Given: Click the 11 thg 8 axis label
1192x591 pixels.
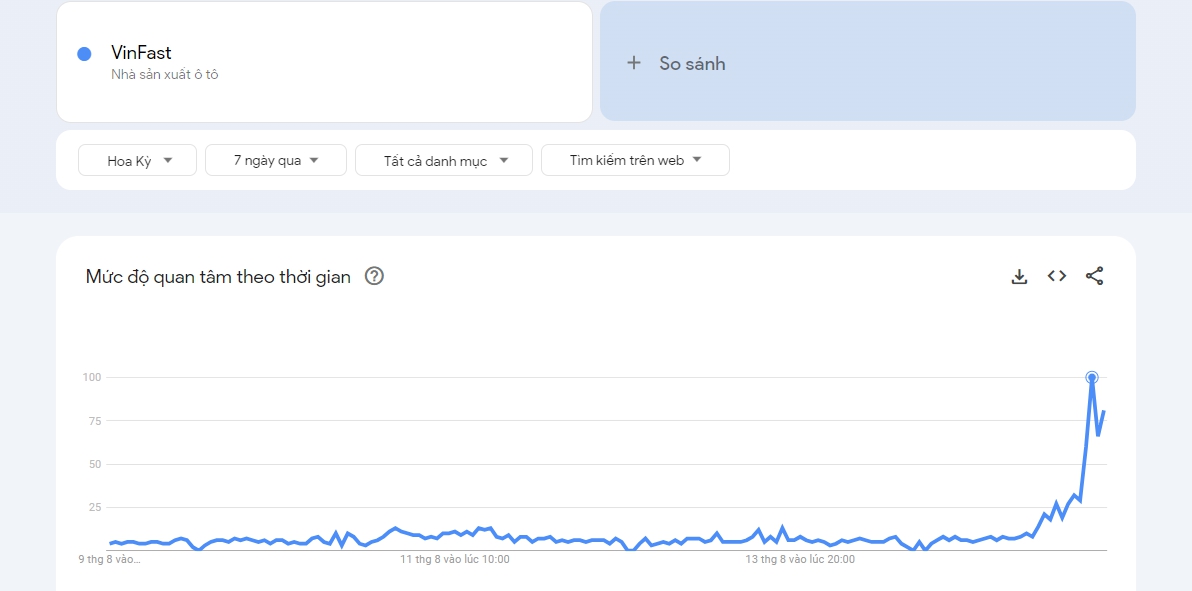Looking at the screenshot, I should pyautogui.click(x=455, y=560).
